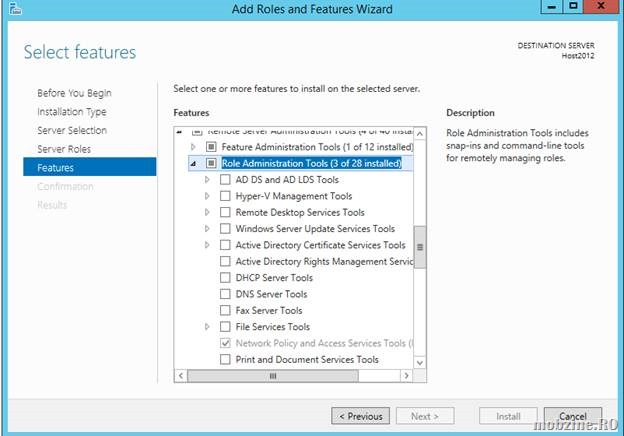Click the vertical scrollbar up arrow
624x436 pixels.
(x=420, y=134)
